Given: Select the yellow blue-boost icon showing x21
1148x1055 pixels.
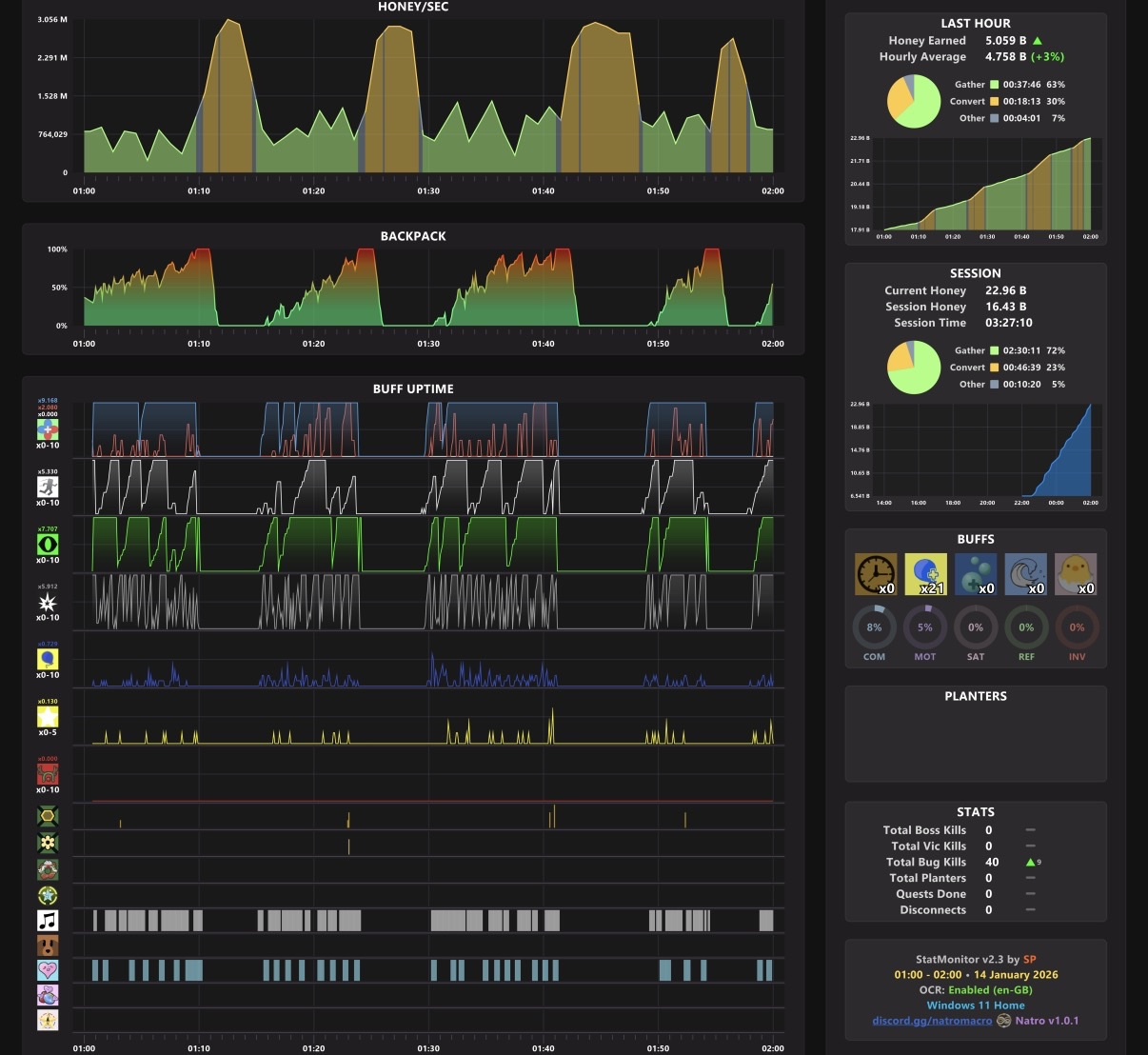Looking at the screenshot, I should pos(925,574).
